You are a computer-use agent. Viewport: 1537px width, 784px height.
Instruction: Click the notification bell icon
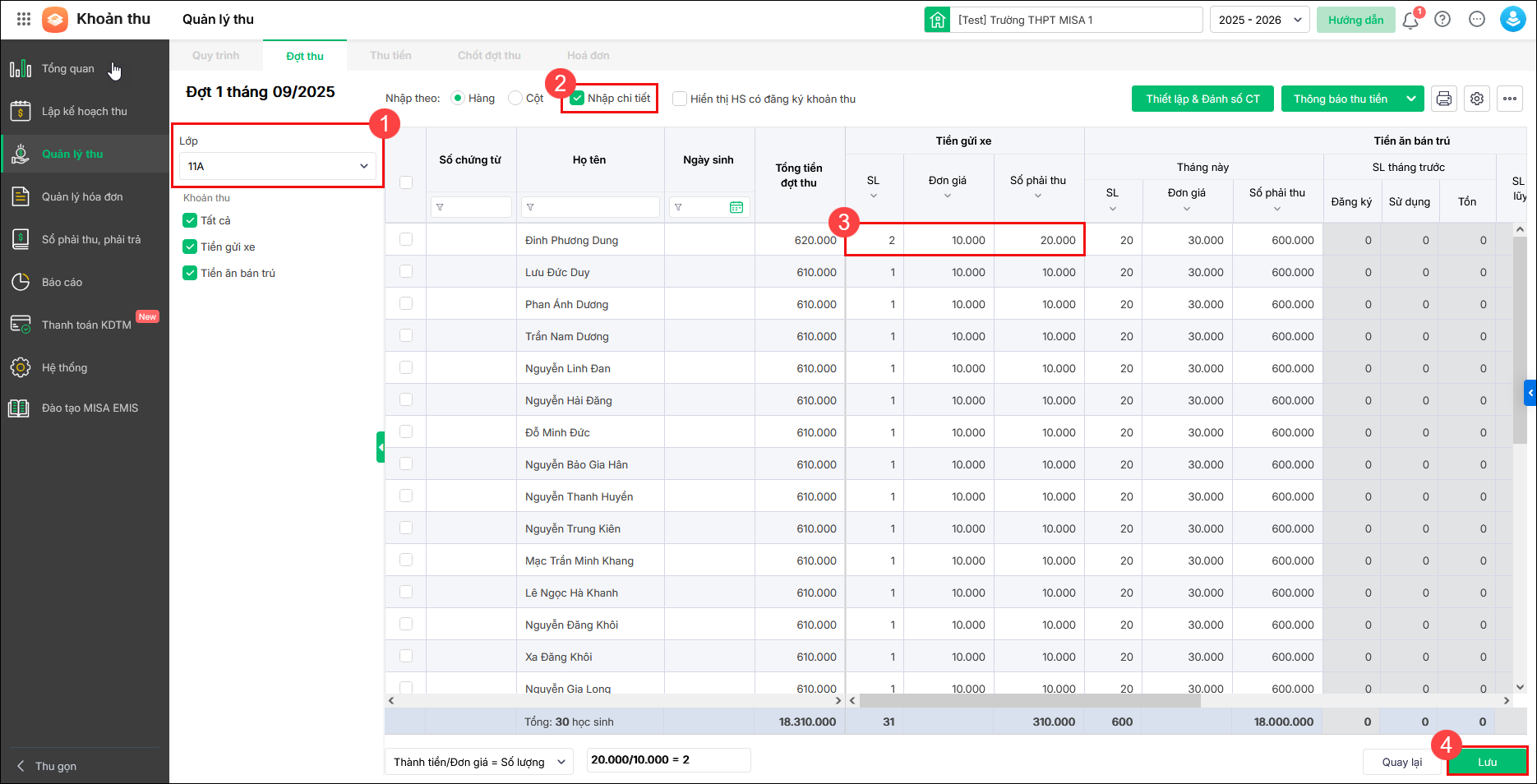pos(1410,21)
